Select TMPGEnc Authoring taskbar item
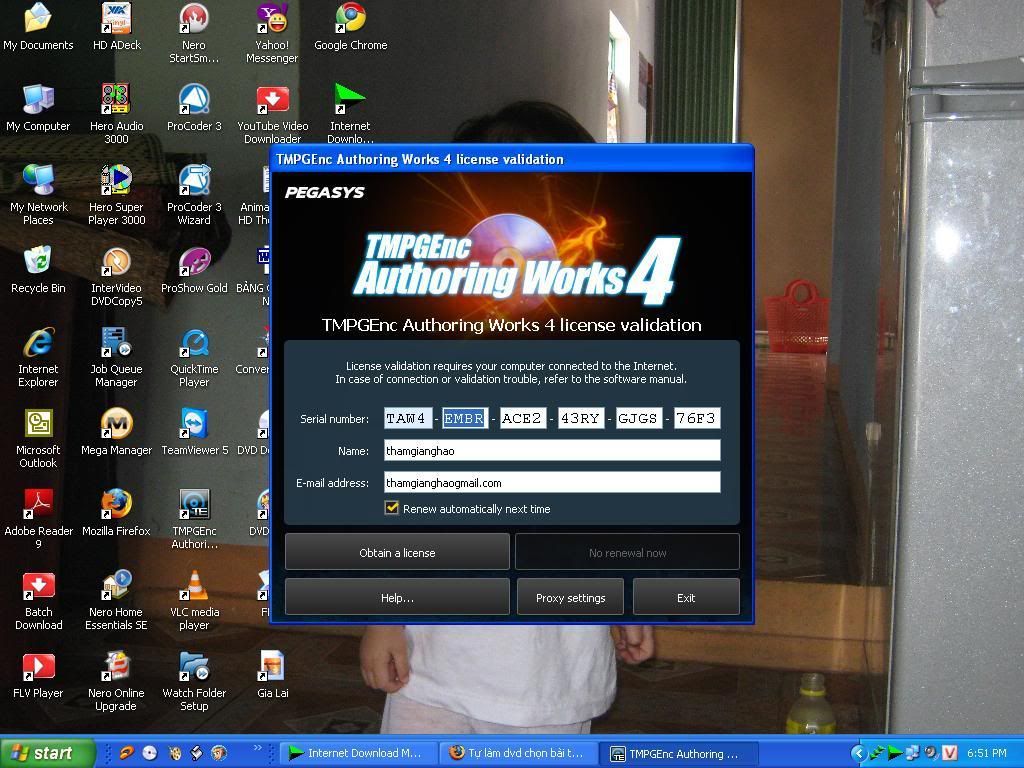 click(x=680, y=754)
